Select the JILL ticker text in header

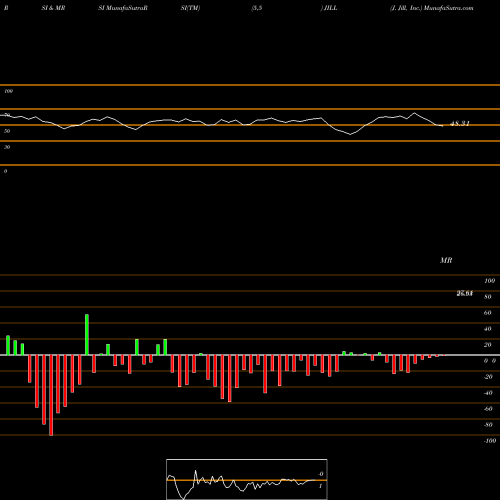point(331,8)
